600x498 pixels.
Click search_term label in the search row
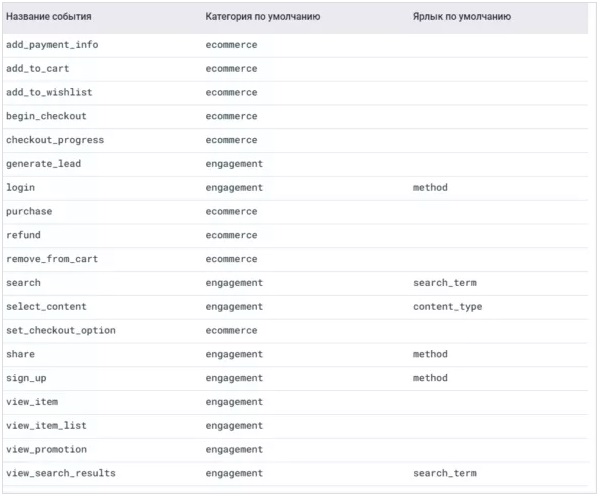445,283
